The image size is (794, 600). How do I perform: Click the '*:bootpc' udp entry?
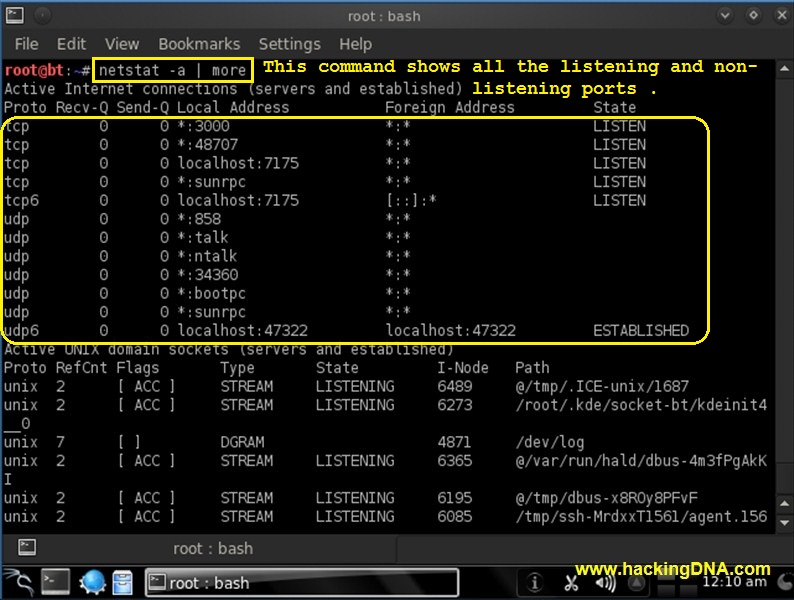click(211, 294)
